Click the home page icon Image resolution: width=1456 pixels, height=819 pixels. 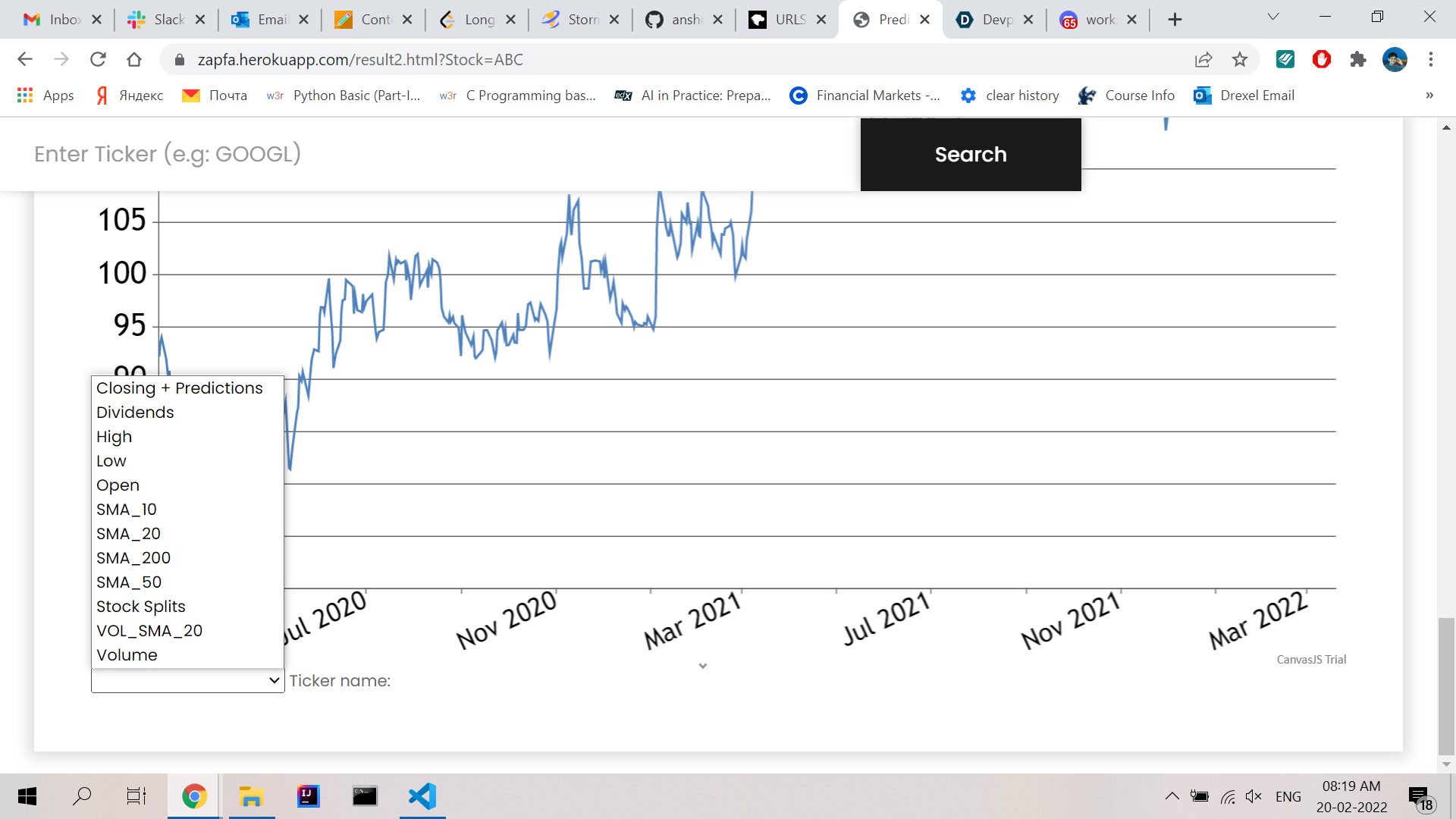click(134, 59)
